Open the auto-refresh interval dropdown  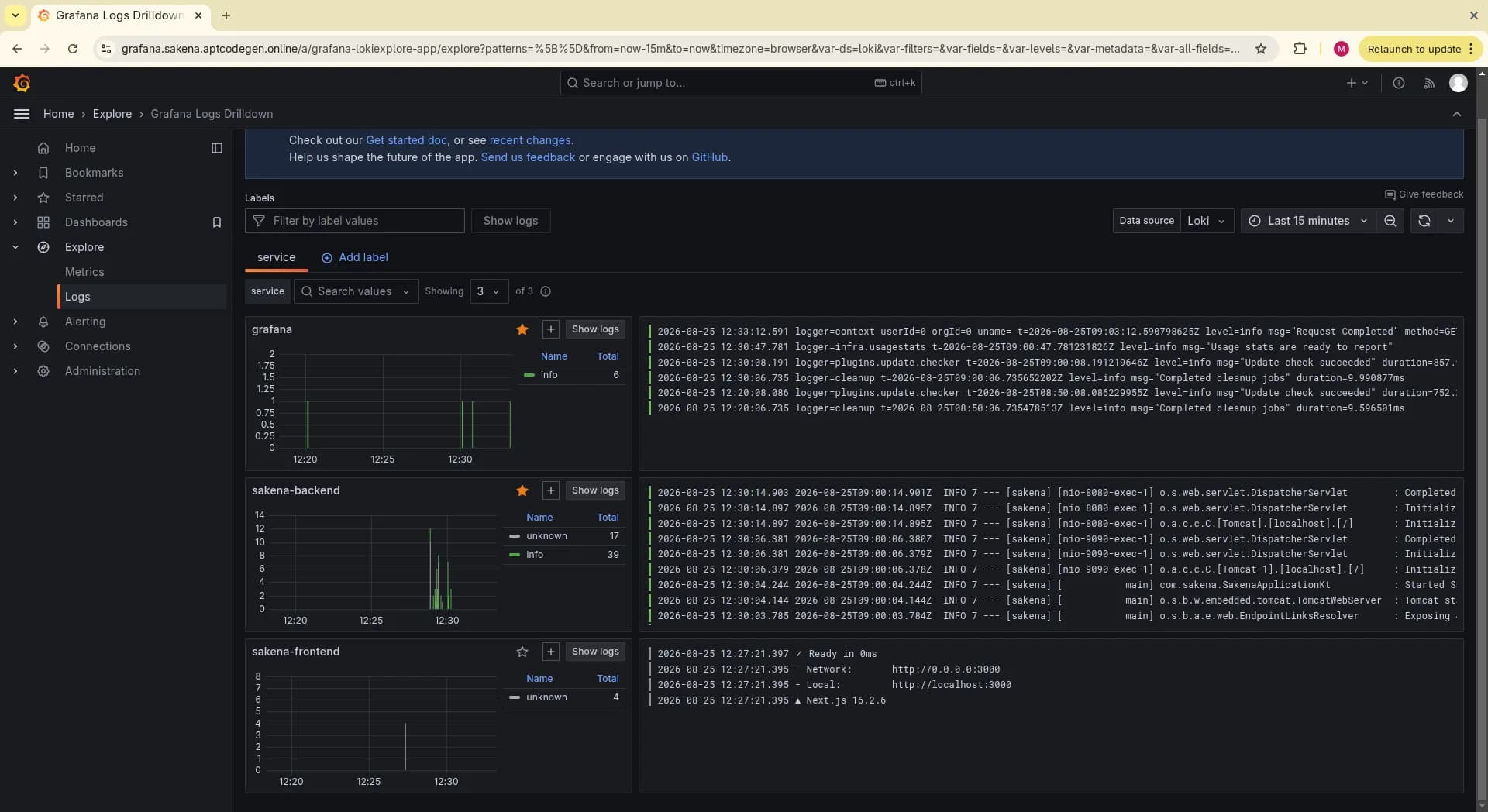[x=1451, y=221]
